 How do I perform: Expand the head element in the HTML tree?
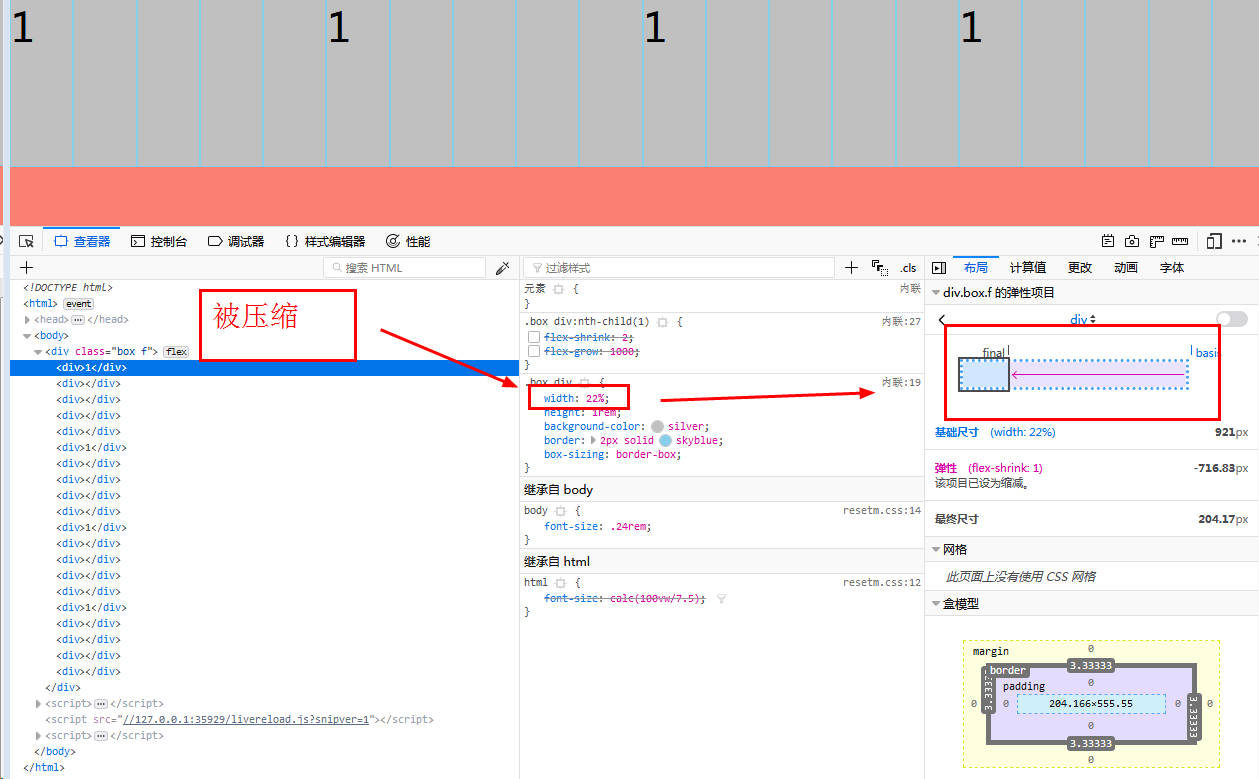pyautogui.click(x=27, y=319)
